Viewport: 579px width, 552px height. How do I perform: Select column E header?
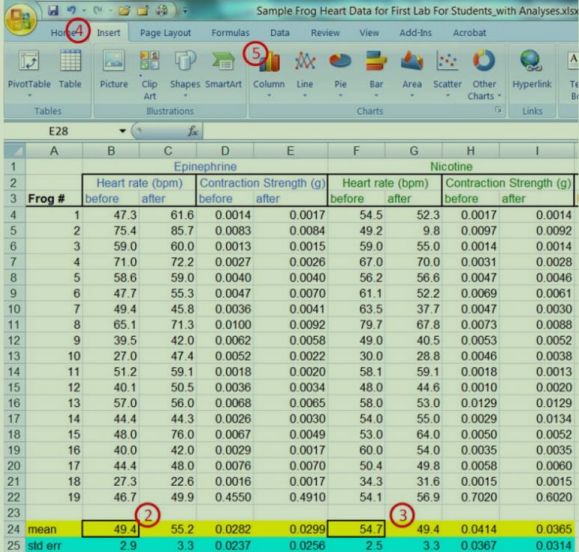click(x=291, y=151)
